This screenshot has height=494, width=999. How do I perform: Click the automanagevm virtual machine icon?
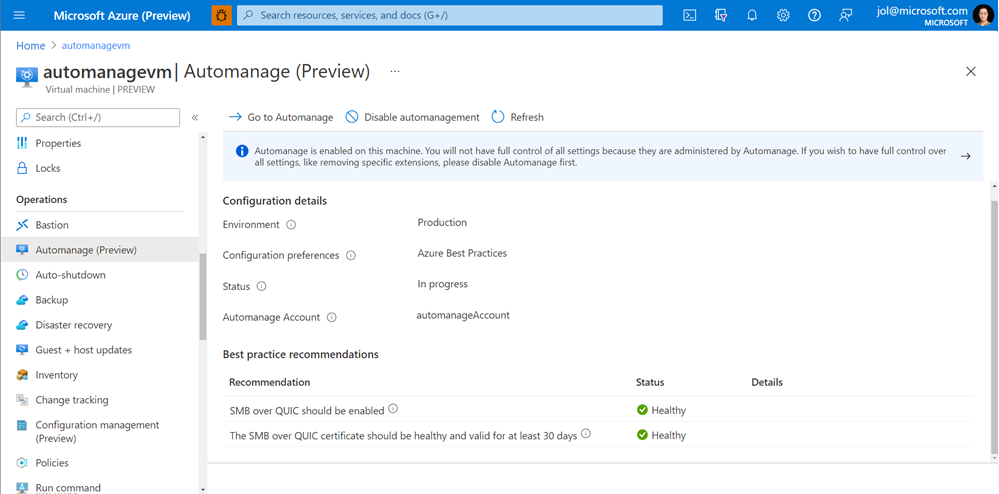coord(27,76)
